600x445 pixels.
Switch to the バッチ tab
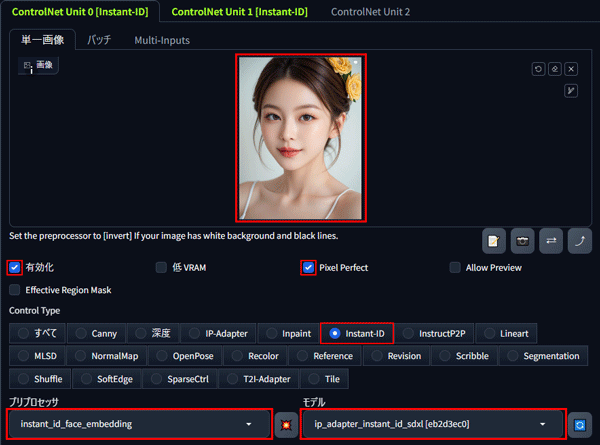(x=99, y=40)
